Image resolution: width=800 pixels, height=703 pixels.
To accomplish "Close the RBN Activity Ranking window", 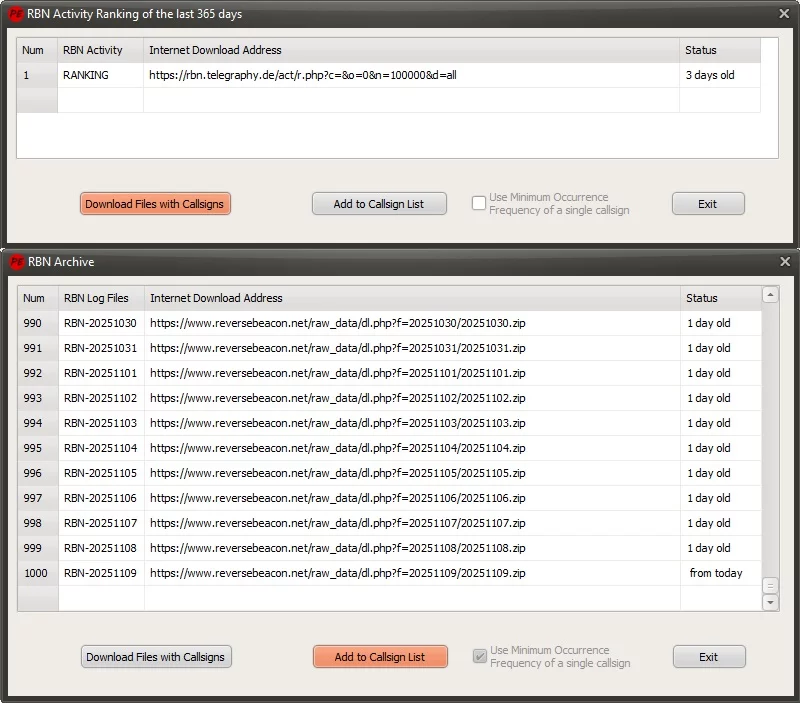I will point(783,14).
